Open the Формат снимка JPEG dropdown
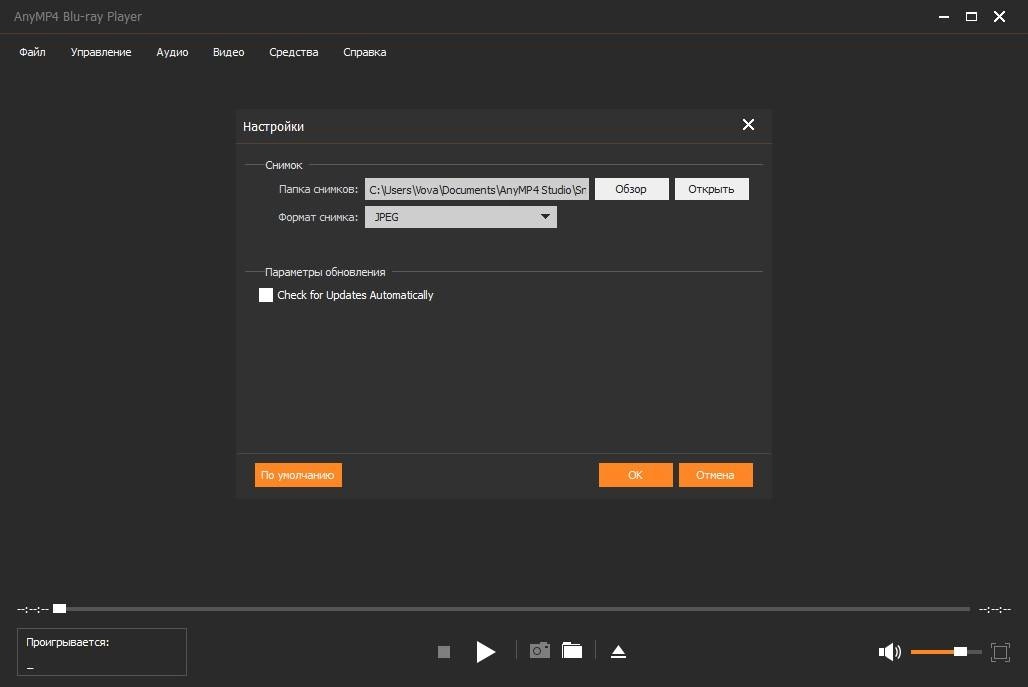Viewport: 1028px width, 687px height. [x=461, y=217]
